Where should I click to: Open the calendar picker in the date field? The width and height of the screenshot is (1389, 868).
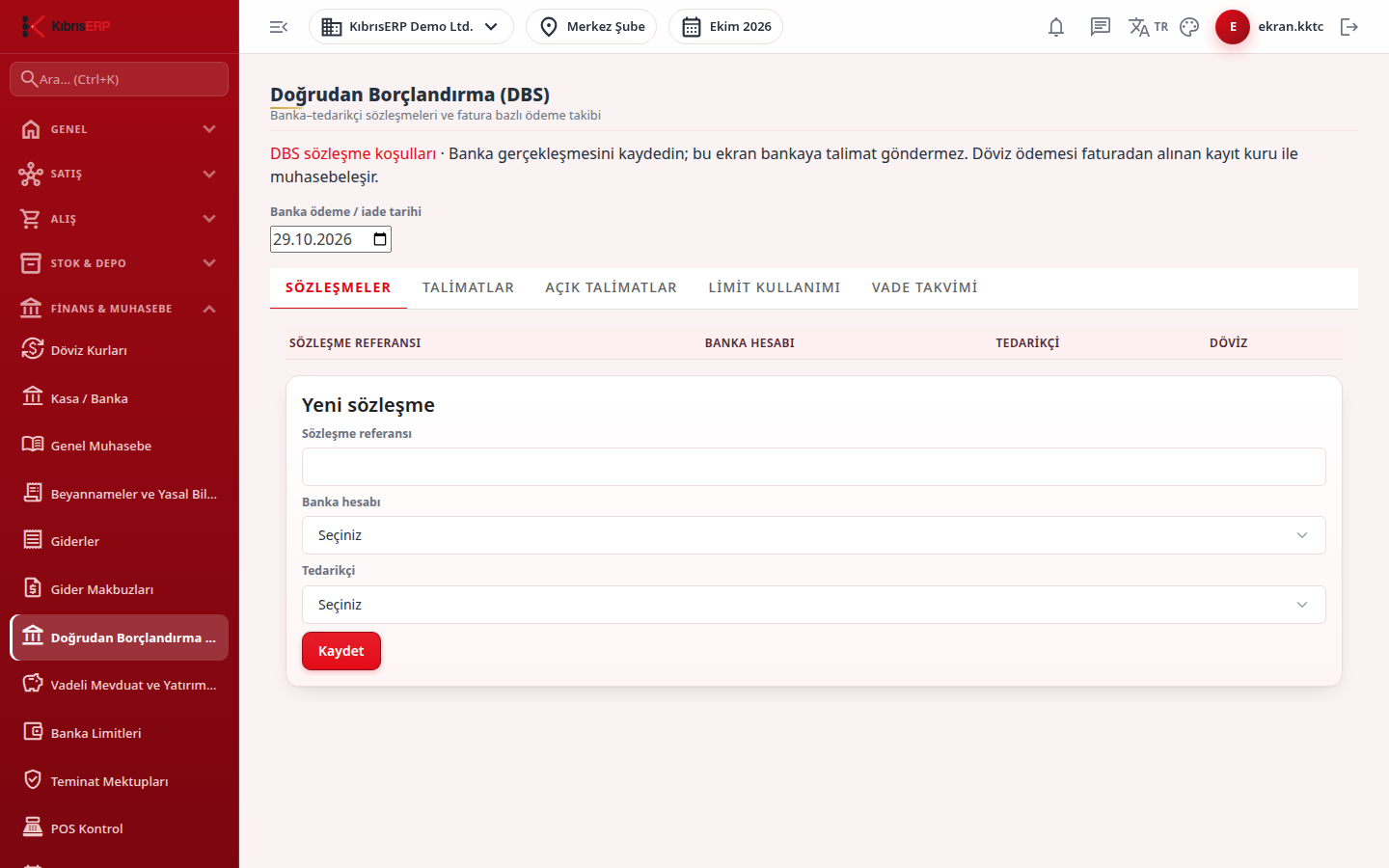380,239
